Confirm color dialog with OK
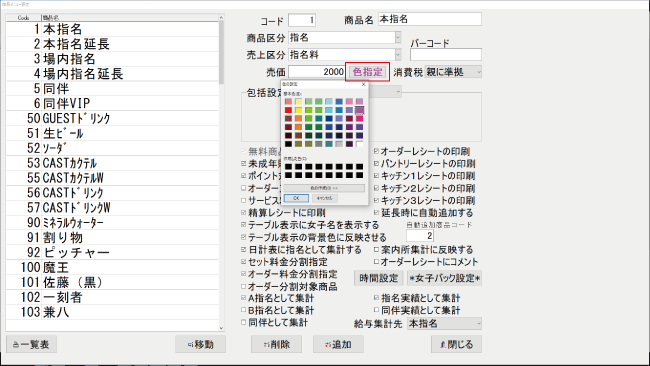This screenshot has width=650, height=366. pos(296,198)
